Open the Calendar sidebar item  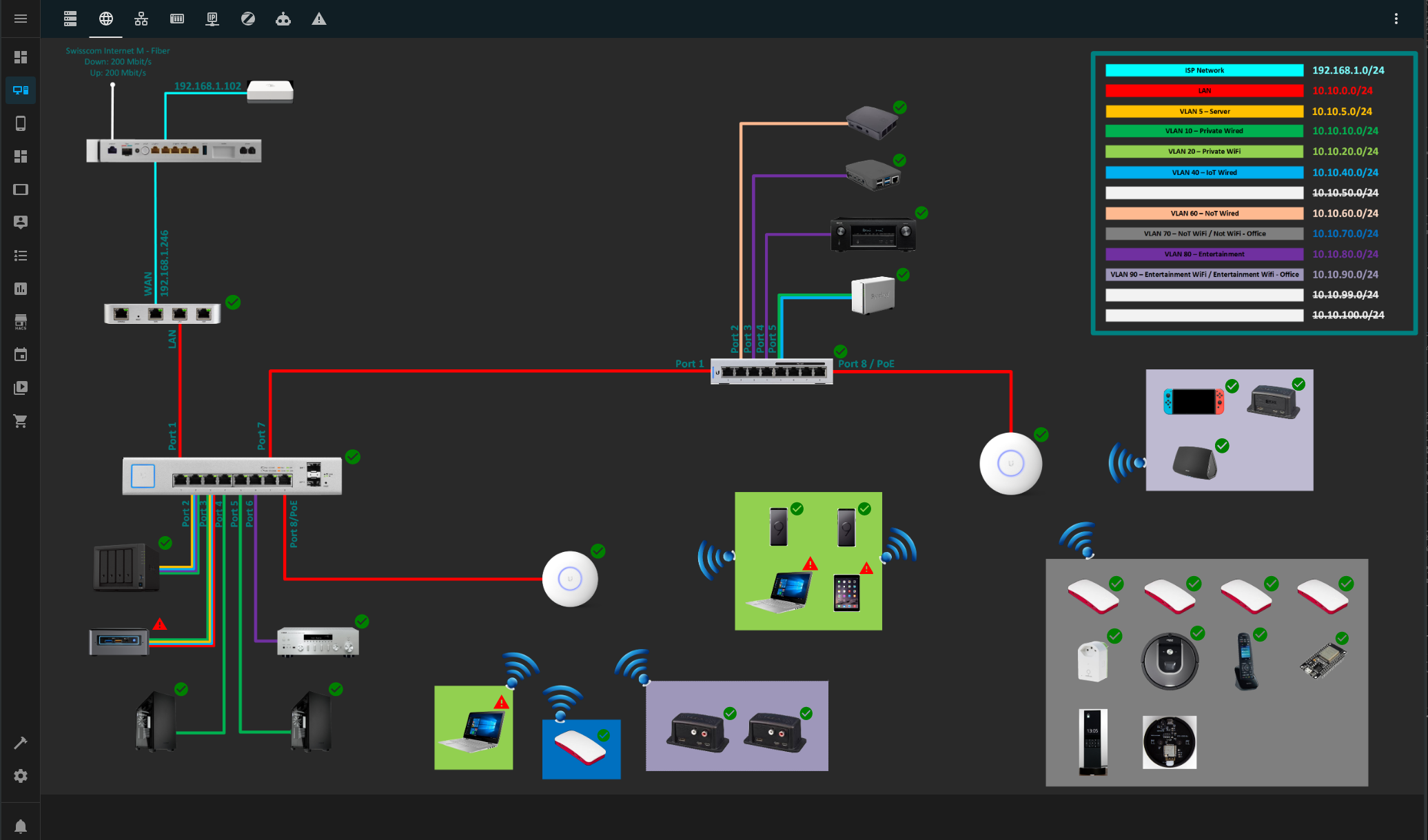click(21, 355)
